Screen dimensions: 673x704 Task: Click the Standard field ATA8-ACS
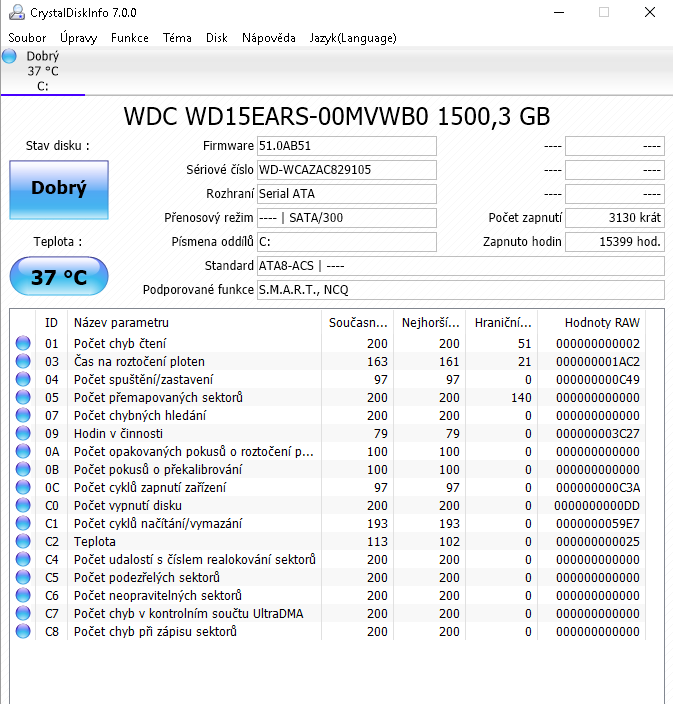coord(461,266)
